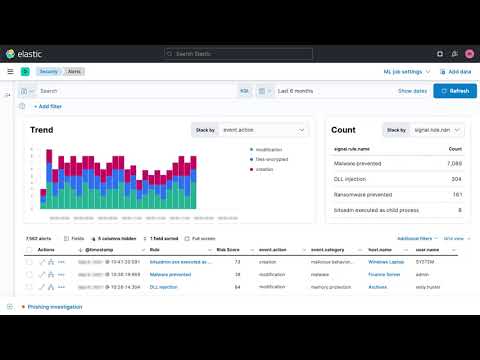The image size is (480, 360).
Task: Open more actions for Malware prevented row
Action: coord(61,275)
